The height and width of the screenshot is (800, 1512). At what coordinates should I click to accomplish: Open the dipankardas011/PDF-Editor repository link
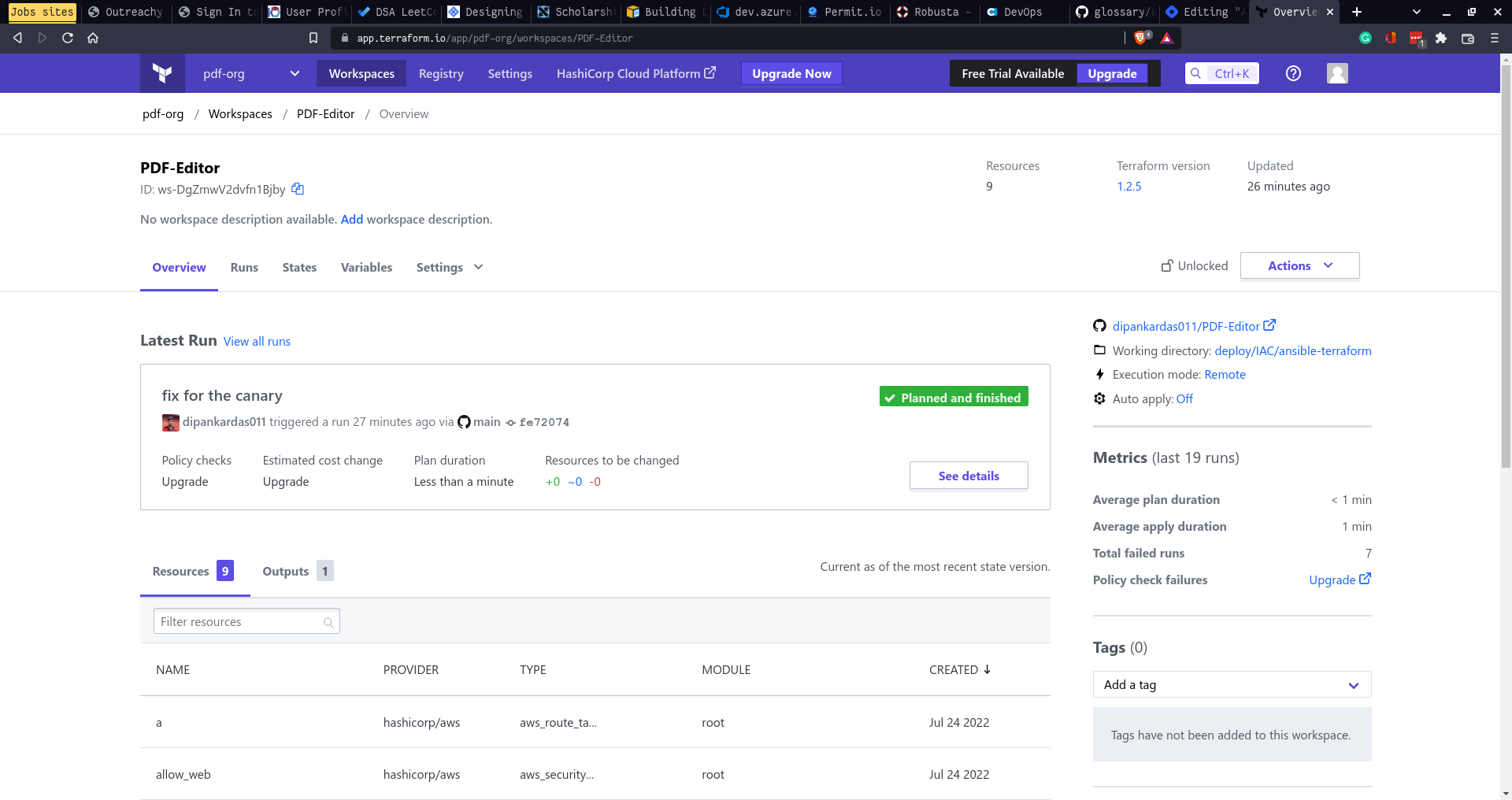(x=1194, y=326)
